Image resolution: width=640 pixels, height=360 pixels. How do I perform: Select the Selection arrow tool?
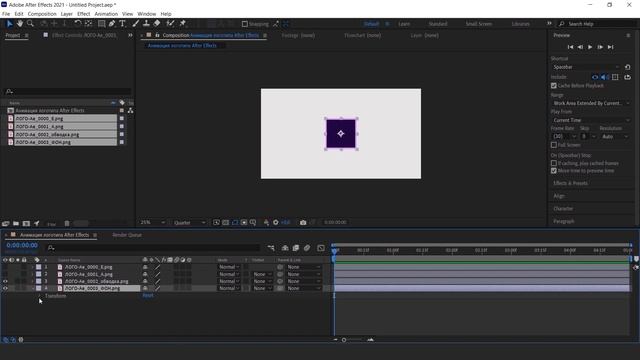[10, 24]
